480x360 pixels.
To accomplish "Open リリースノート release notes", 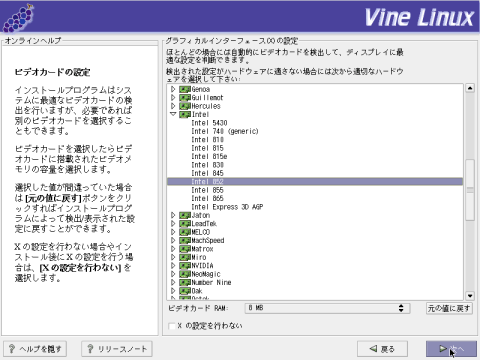I will [x=117, y=349].
